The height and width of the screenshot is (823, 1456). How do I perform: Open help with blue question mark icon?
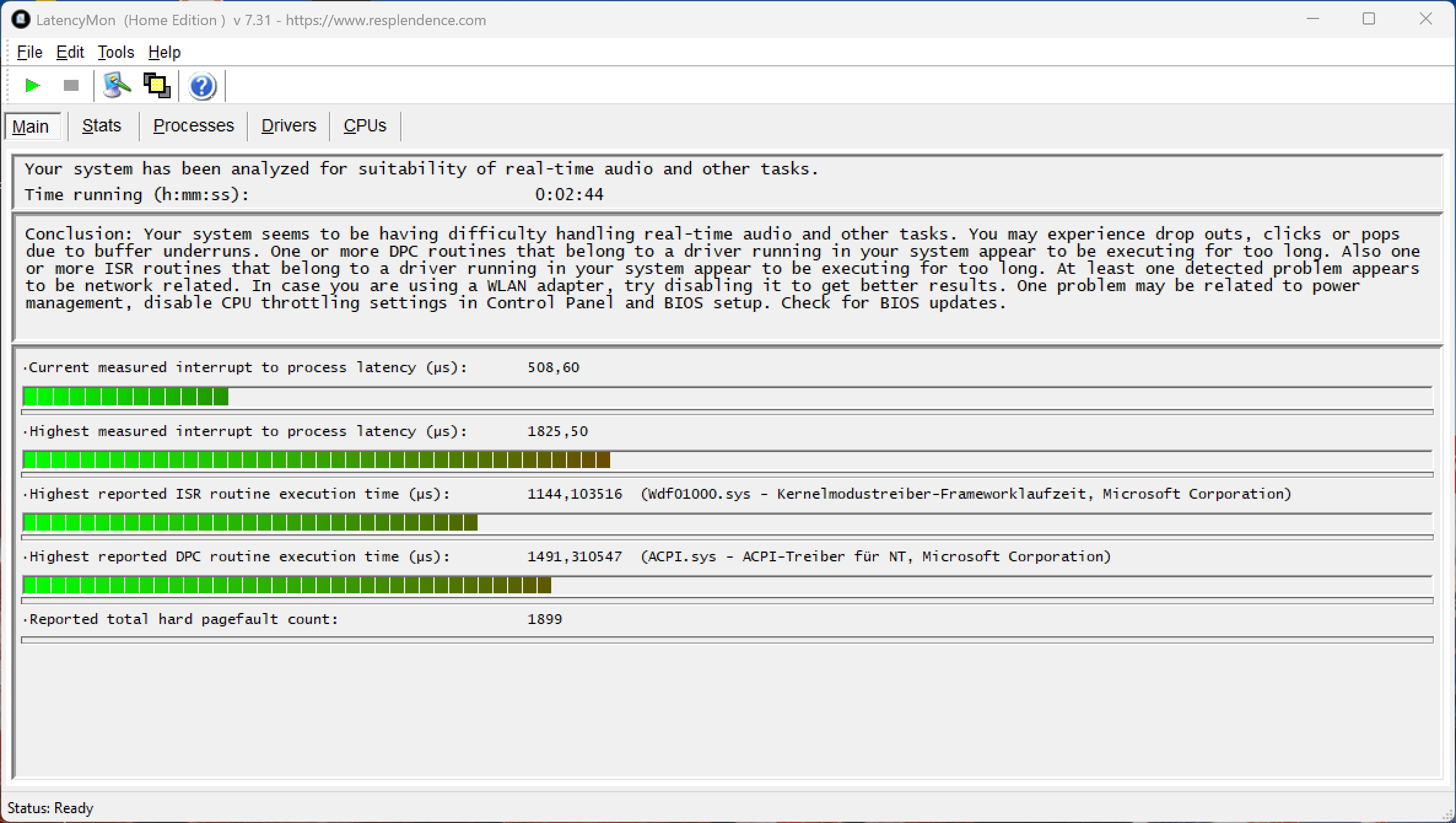pos(202,86)
